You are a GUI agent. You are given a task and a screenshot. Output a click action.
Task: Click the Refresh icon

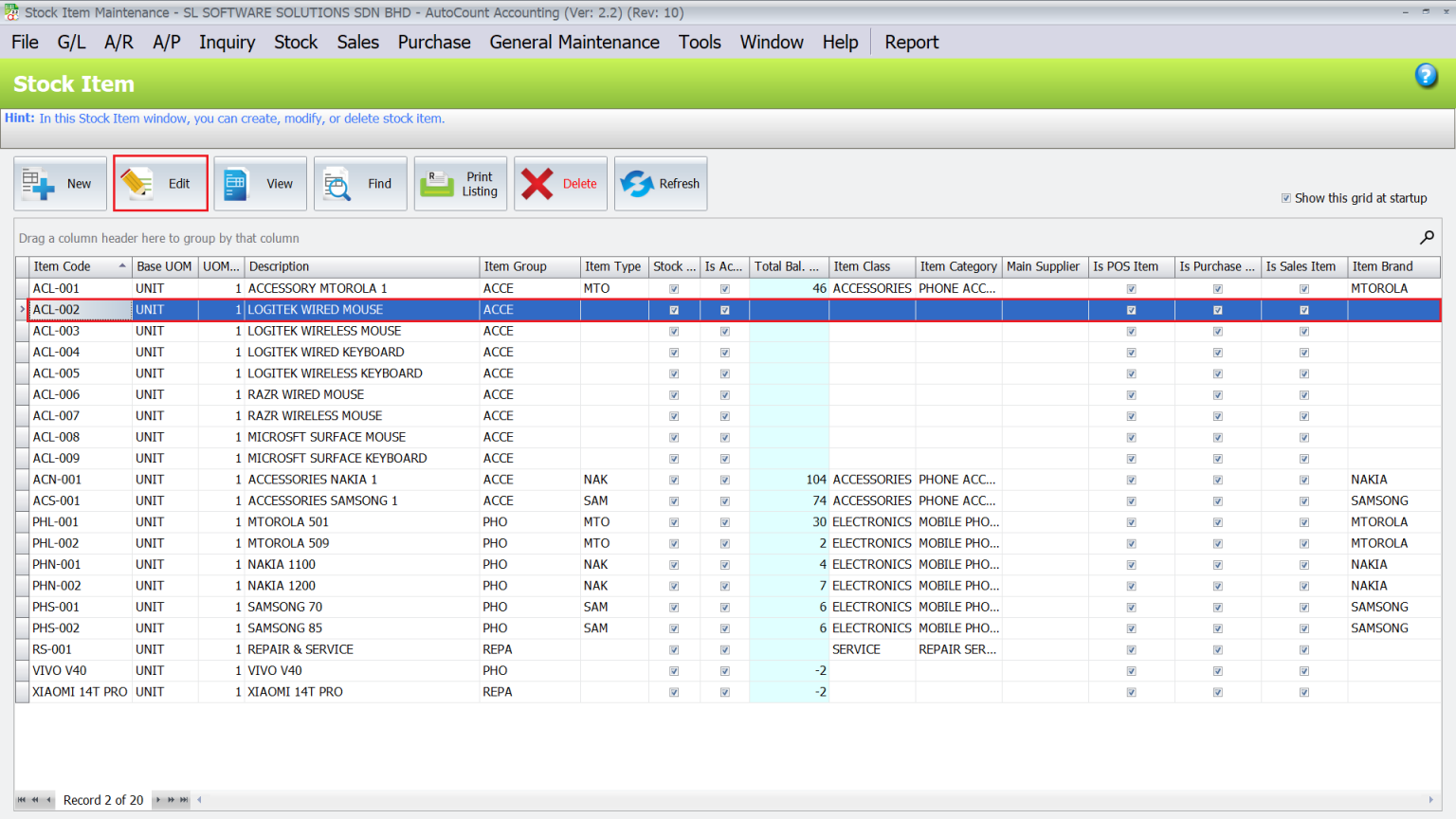point(634,183)
